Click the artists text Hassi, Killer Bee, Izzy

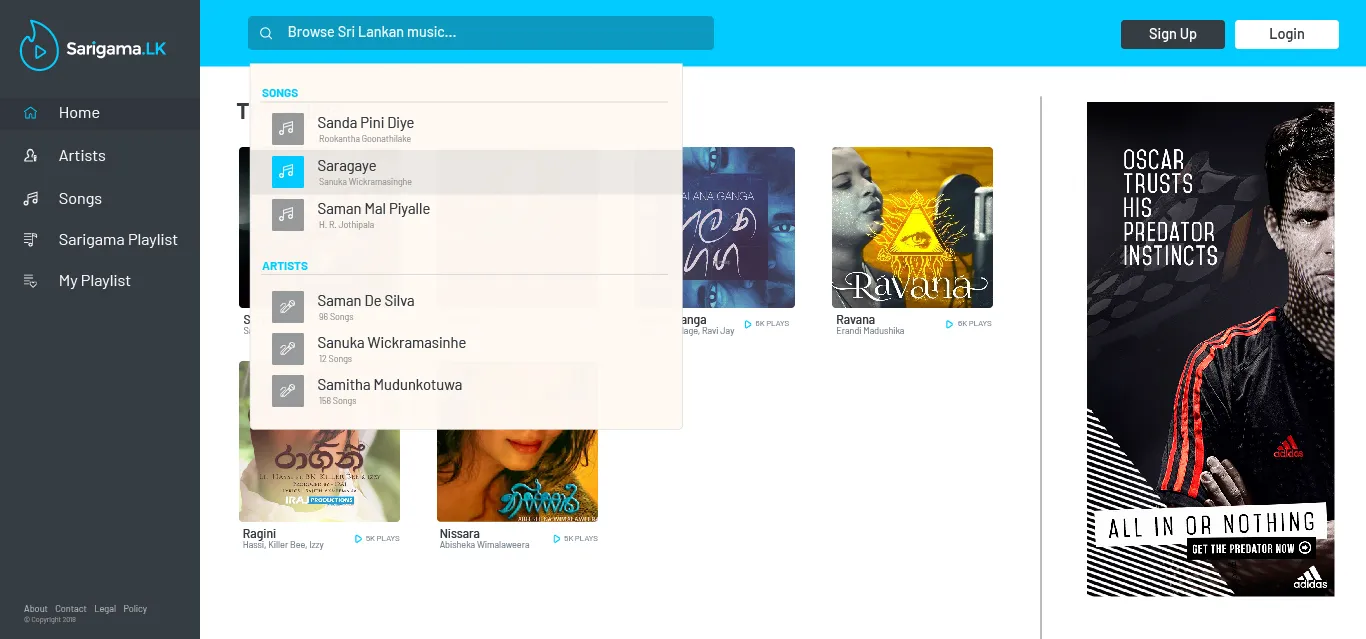(283, 545)
